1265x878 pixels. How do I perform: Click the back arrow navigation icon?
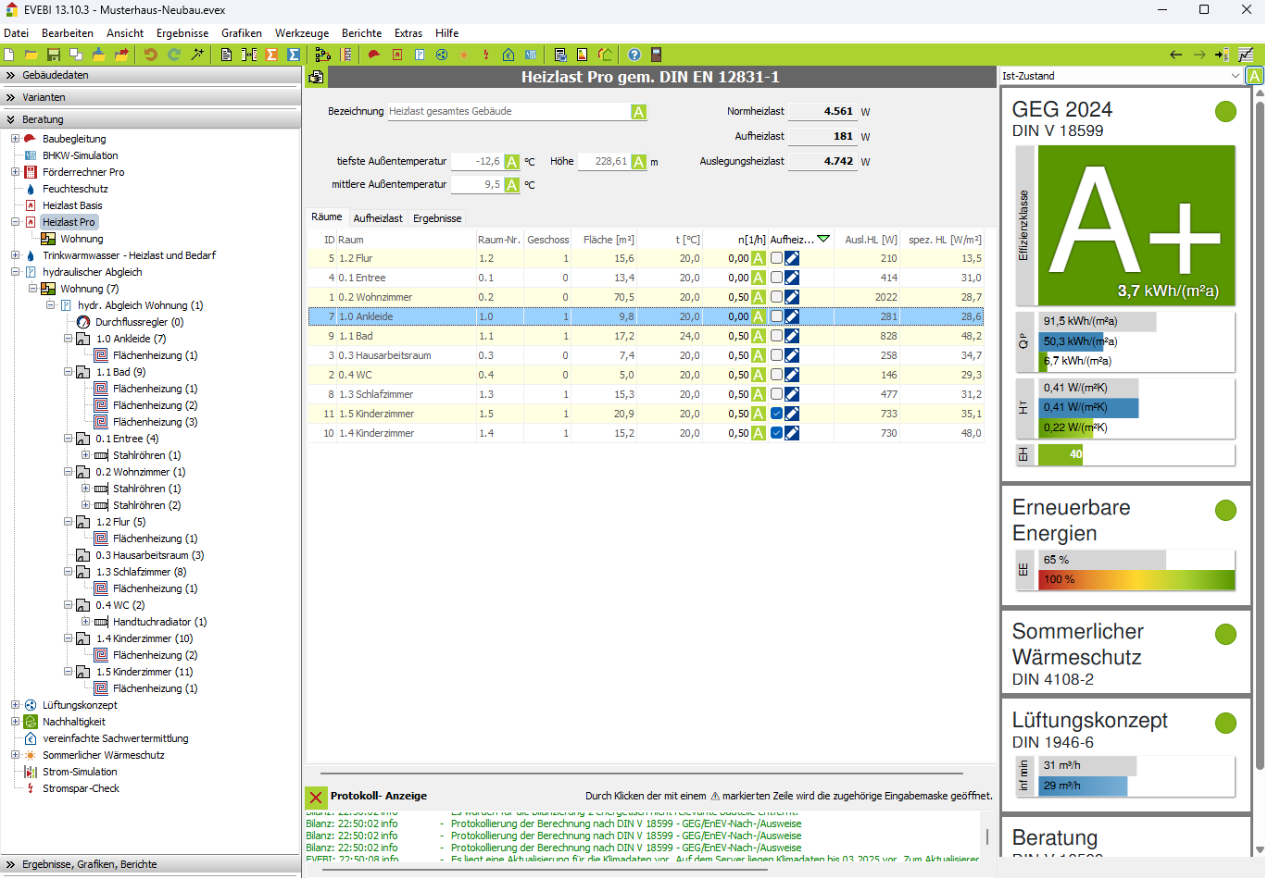tap(1176, 54)
